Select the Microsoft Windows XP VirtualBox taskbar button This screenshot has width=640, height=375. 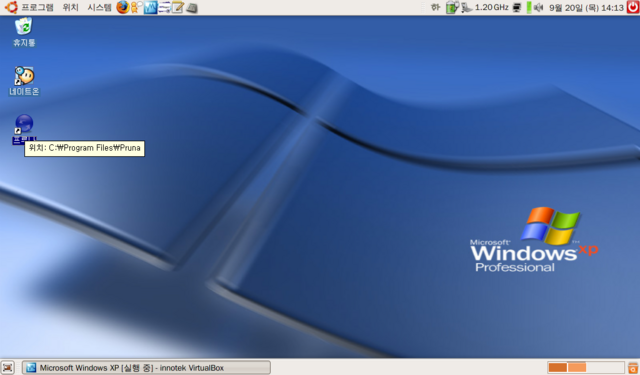(x=146, y=368)
